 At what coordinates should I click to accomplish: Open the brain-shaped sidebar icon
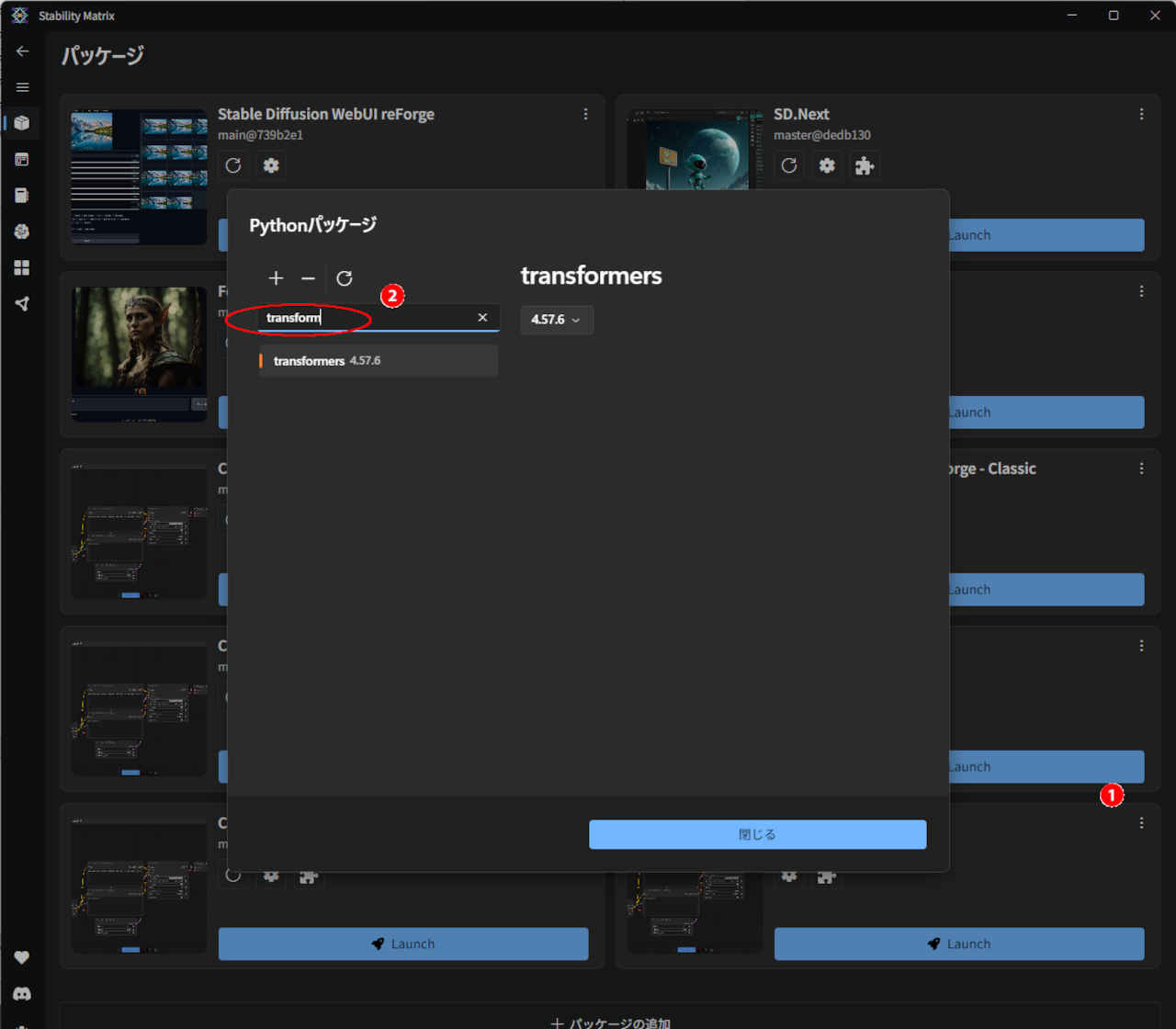click(x=22, y=232)
